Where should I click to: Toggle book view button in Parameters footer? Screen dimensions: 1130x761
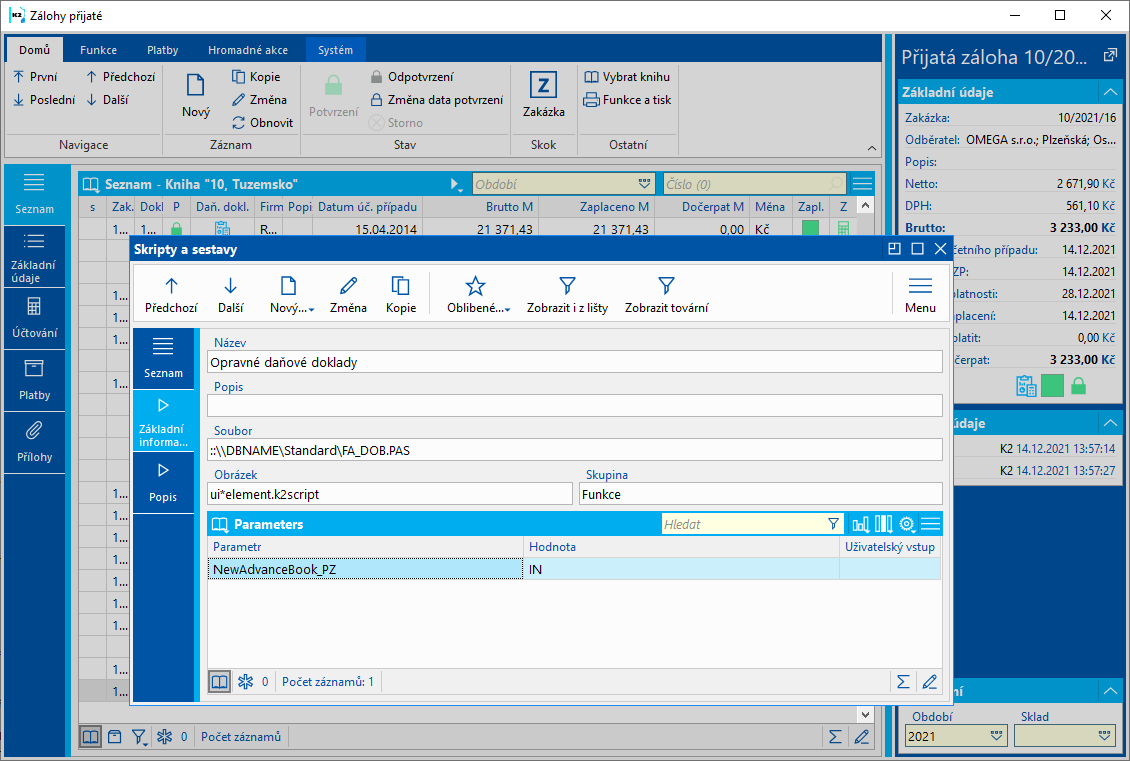pos(219,682)
